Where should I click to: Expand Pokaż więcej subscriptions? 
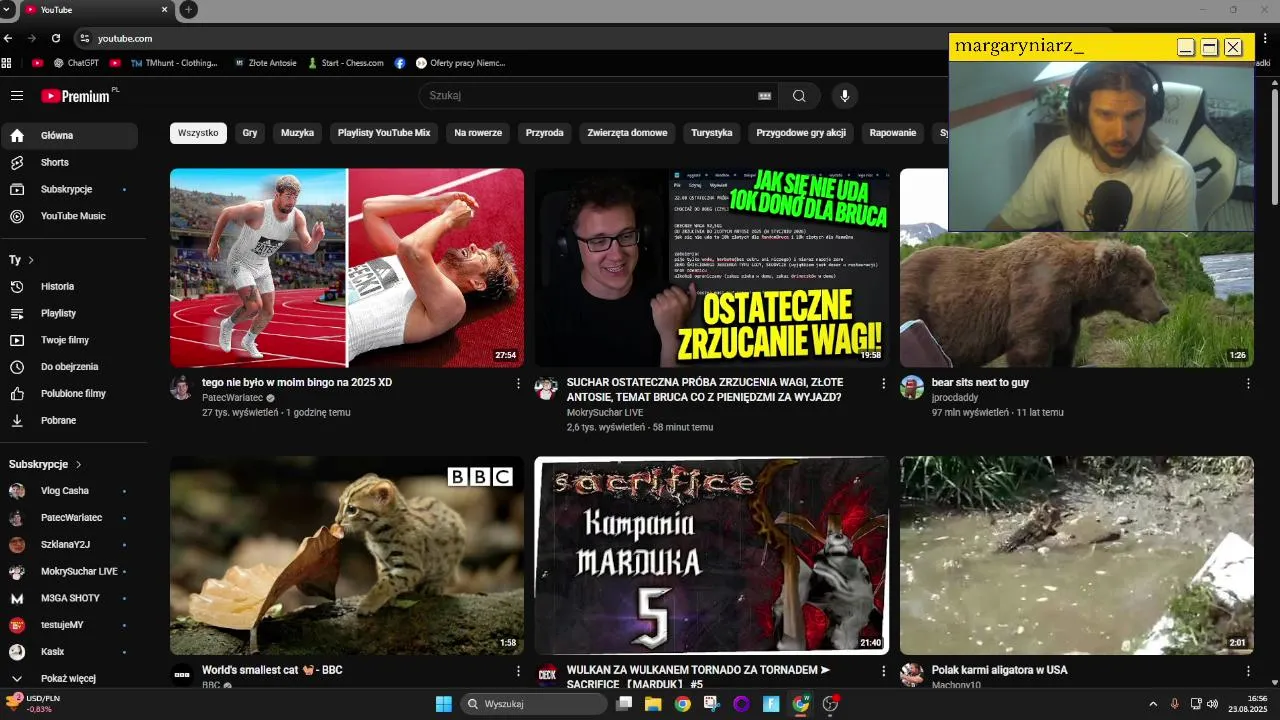(x=69, y=678)
